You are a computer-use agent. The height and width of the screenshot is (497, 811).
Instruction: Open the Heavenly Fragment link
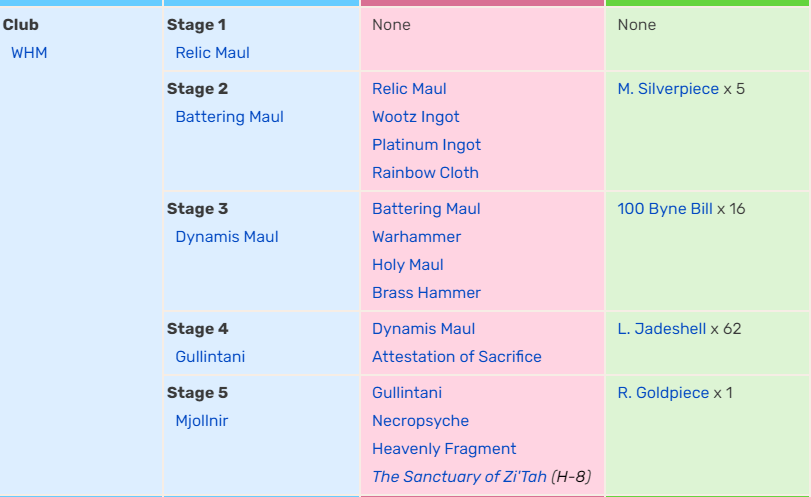click(x=444, y=449)
